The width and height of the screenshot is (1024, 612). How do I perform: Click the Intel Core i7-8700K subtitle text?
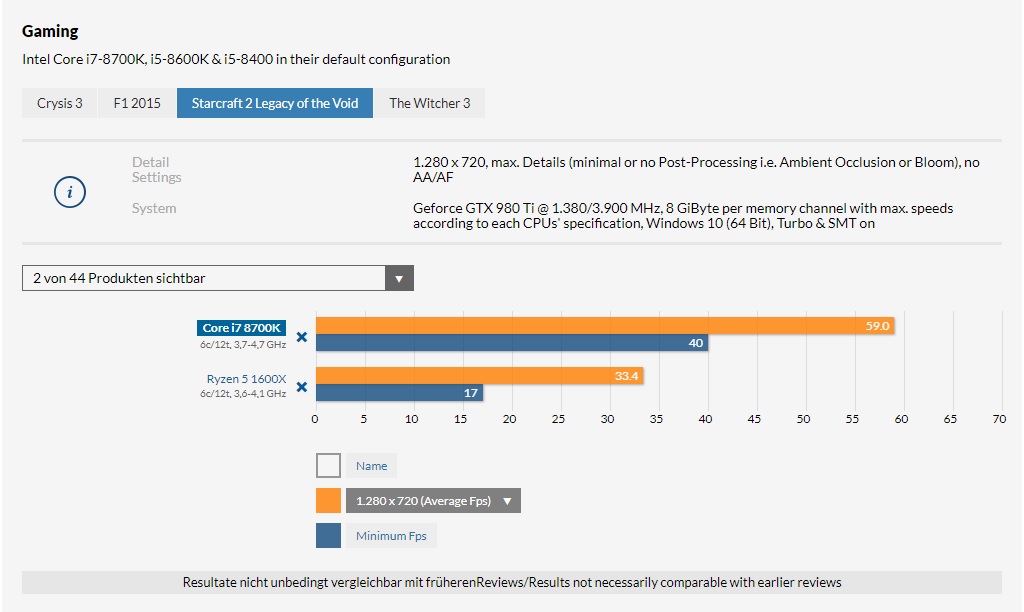(x=236, y=59)
